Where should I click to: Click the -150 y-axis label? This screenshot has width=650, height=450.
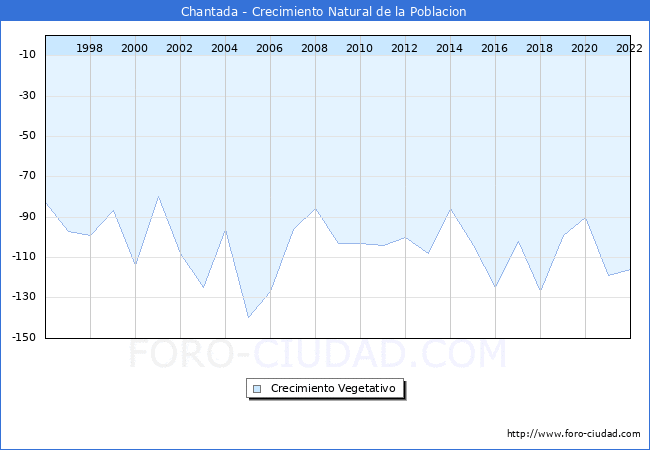[24, 337]
